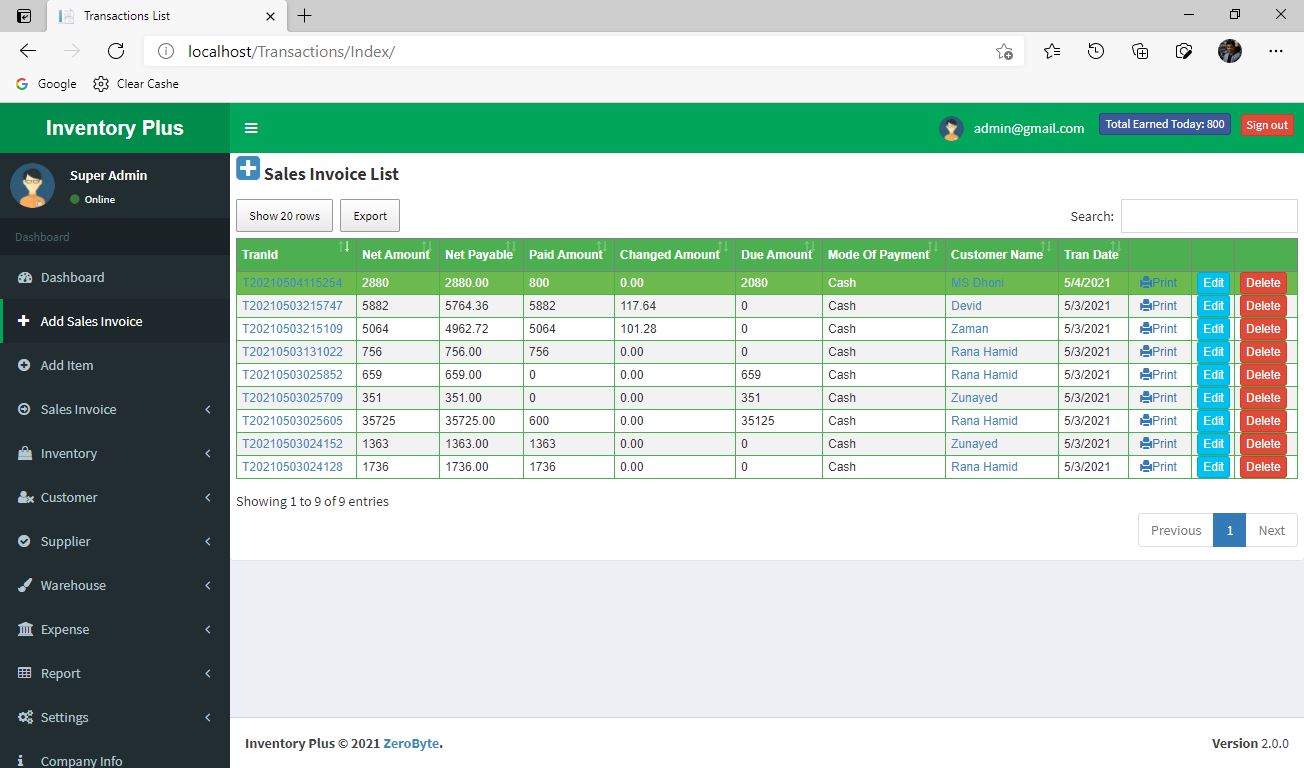Expand the Supplier menu chevron
Viewport: 1304px width, 768px height.
(x=207, y=541)
